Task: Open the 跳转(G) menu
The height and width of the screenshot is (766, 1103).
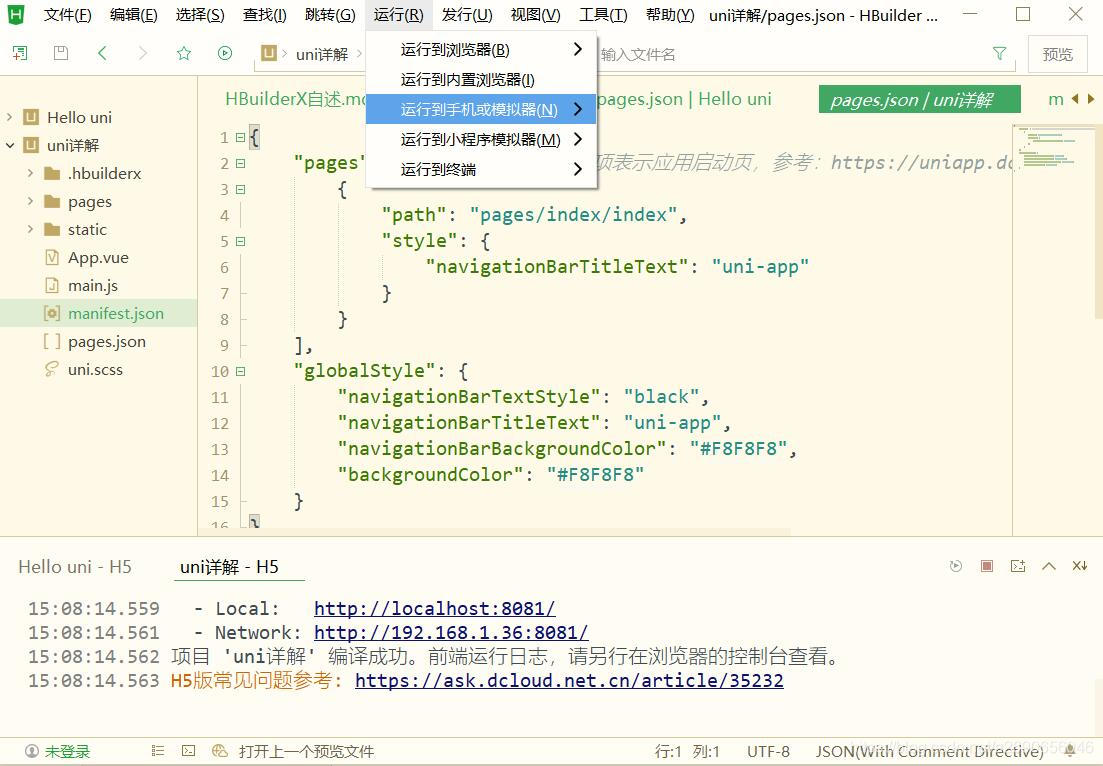Action: tap(331, 15)
